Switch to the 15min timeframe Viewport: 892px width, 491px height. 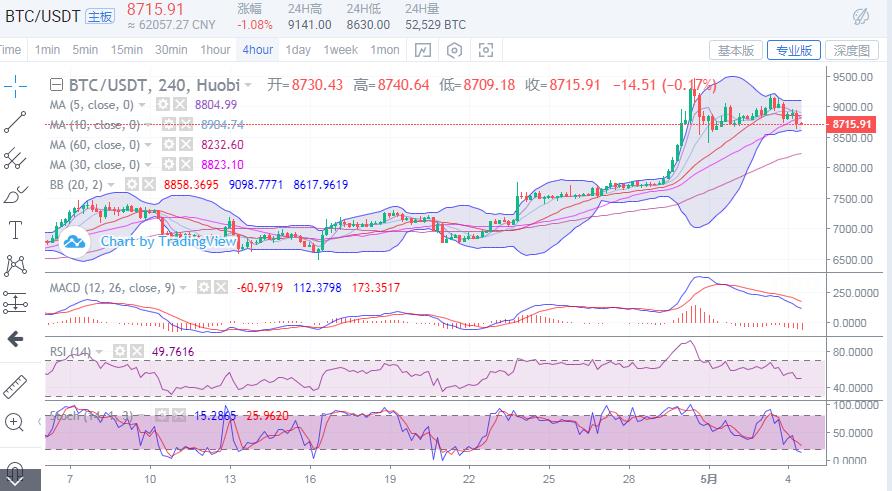[126, 50]
